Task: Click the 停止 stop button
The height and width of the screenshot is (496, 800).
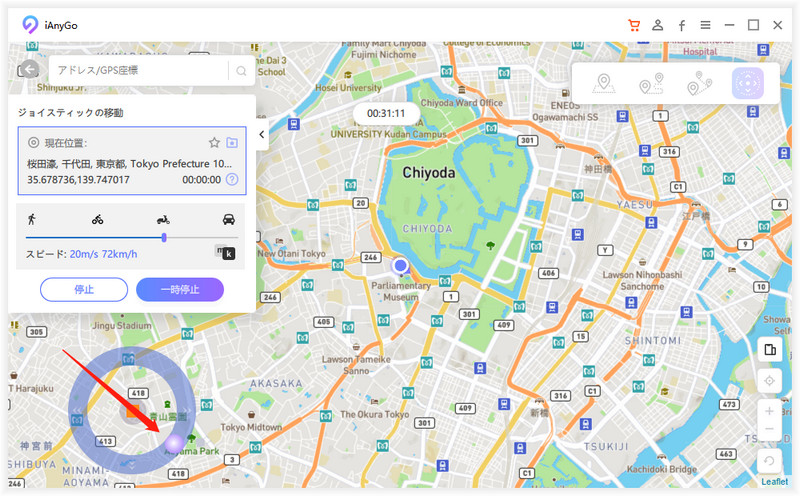Action: [84, 289]
